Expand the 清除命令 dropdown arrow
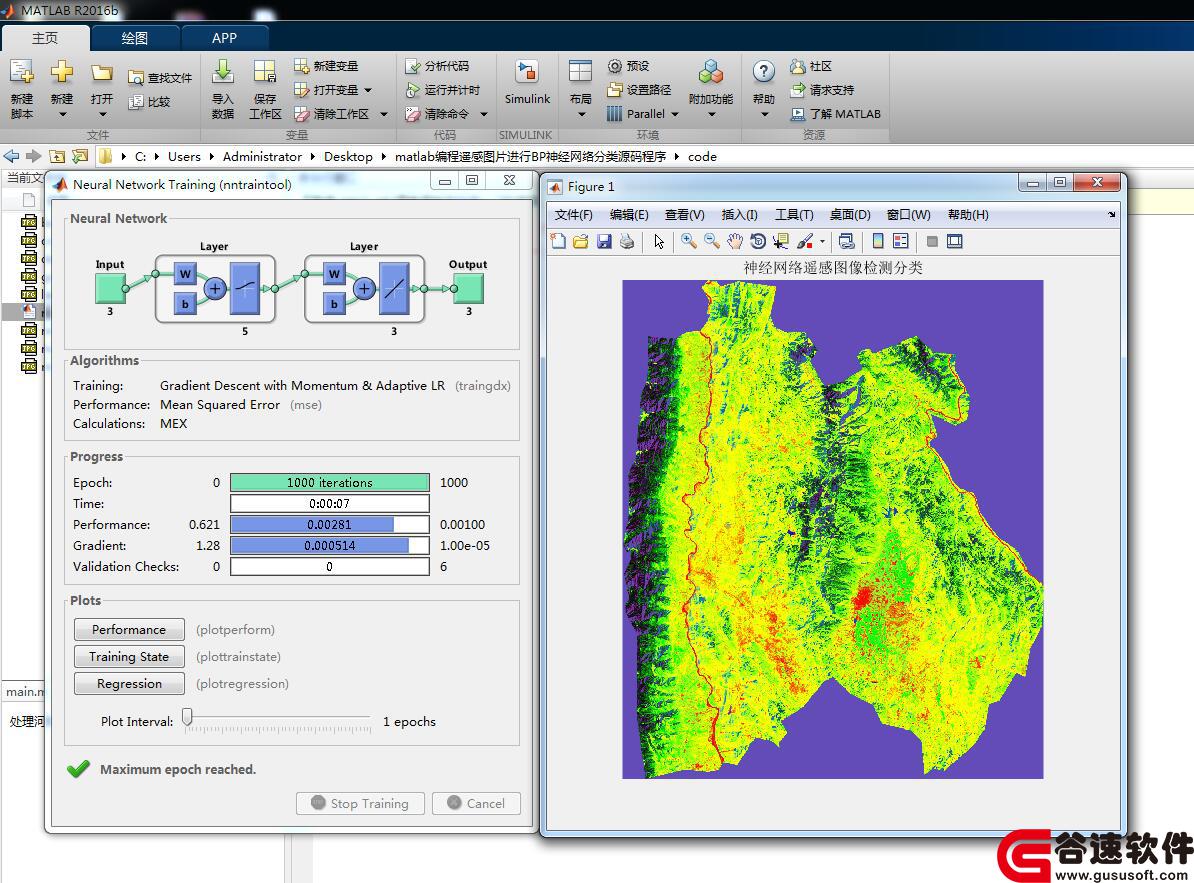 point(484,114)
